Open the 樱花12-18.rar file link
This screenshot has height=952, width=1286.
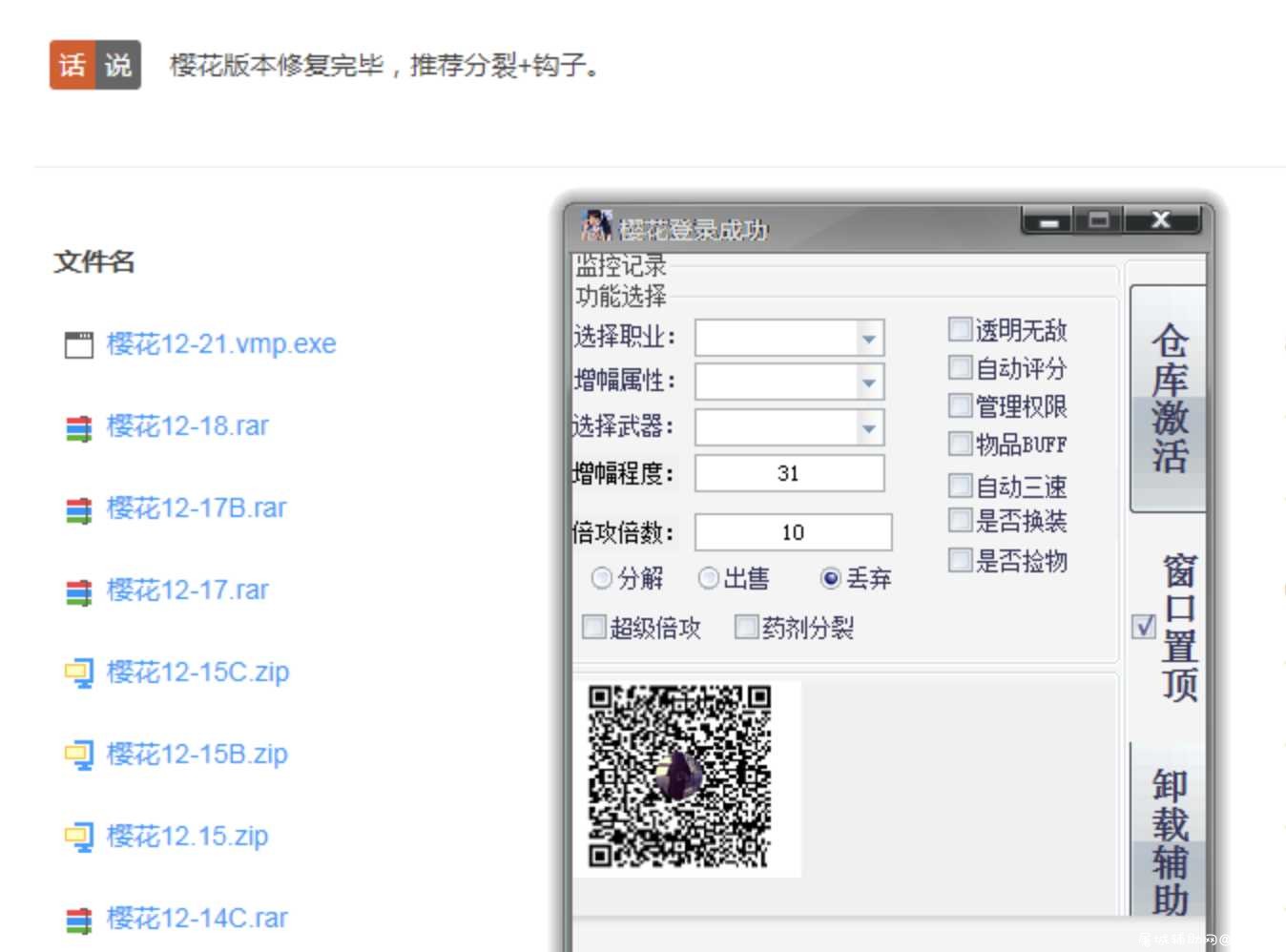pyautogui.click(x=188, y=425)
